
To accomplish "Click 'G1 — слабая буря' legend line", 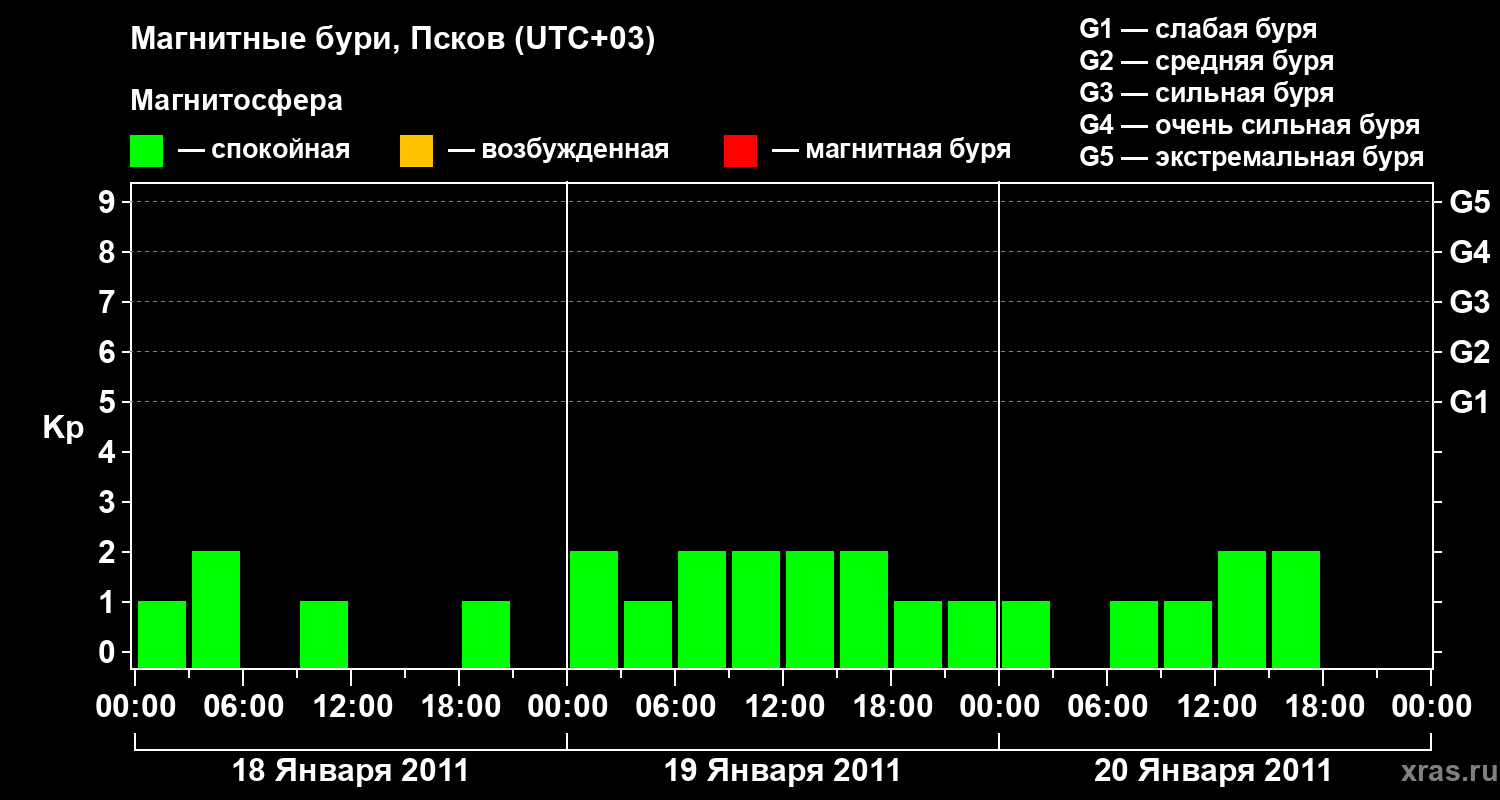I will pyautogui.click(x=1198, y=29).
